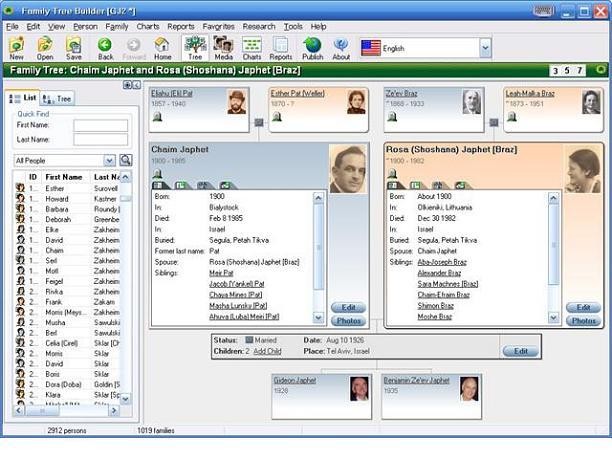Click the search magnifier beside All People

125,160
